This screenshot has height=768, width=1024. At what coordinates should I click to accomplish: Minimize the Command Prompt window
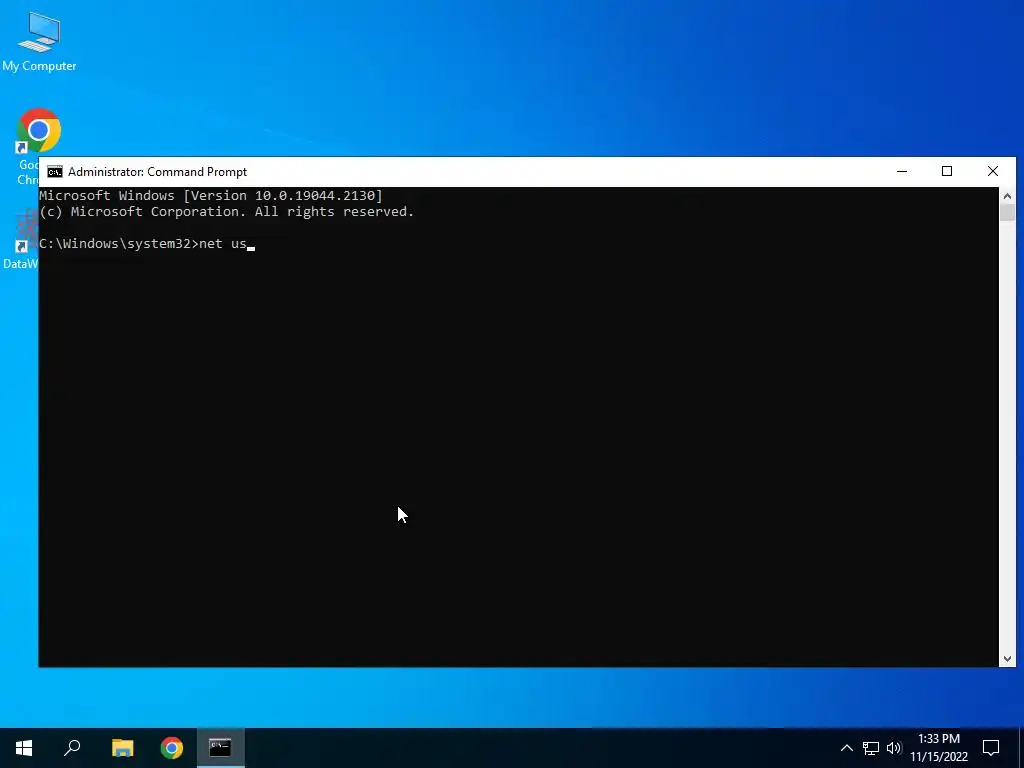click(x=902, y=171)
